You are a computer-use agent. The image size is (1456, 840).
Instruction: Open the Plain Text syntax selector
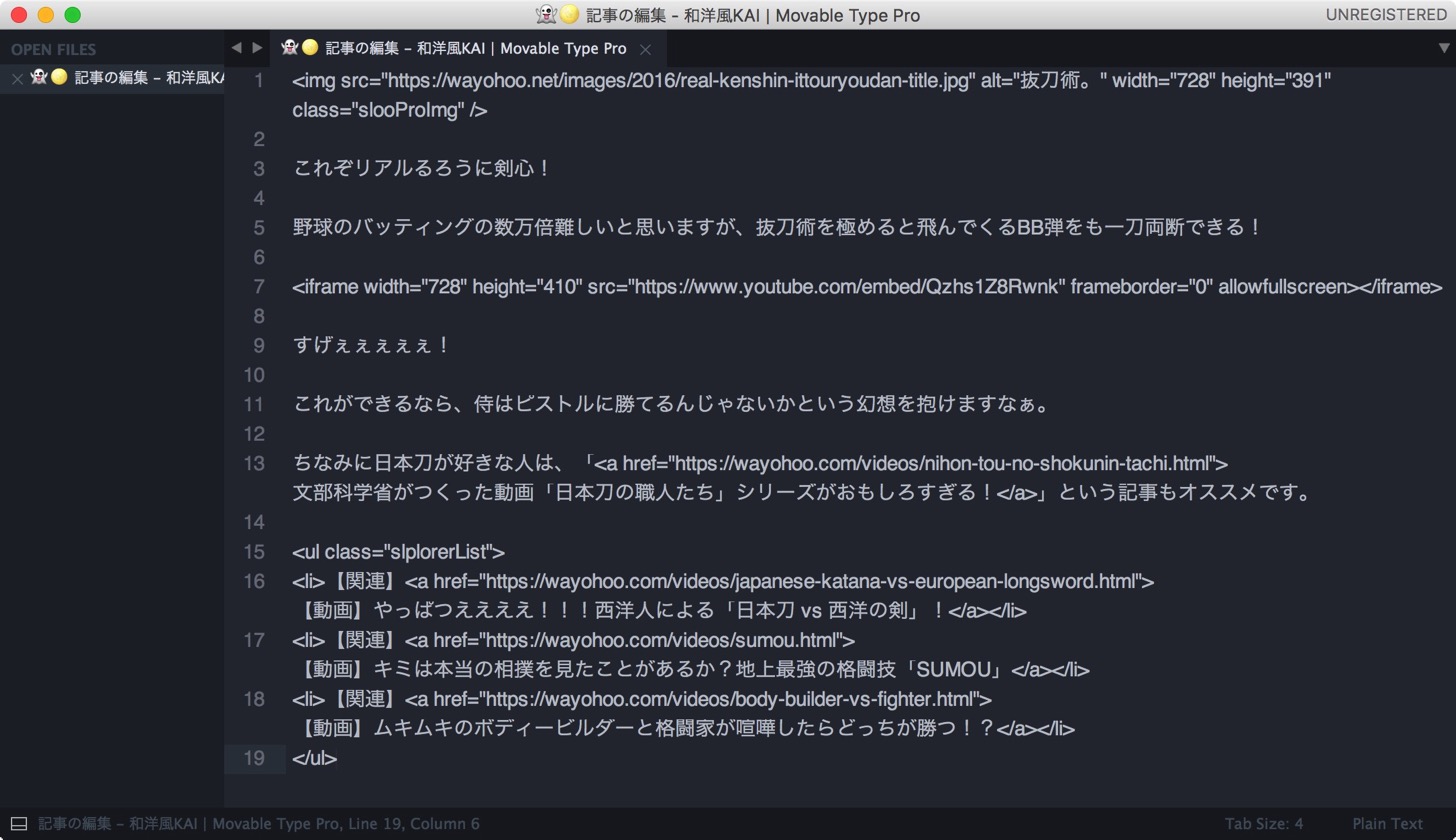(x=1387, y=824)
